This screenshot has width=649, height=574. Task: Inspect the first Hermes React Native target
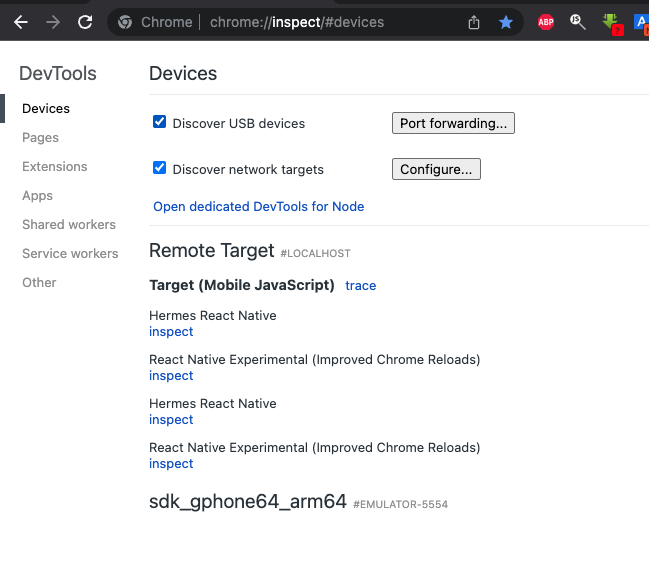[x=171, y=332]
